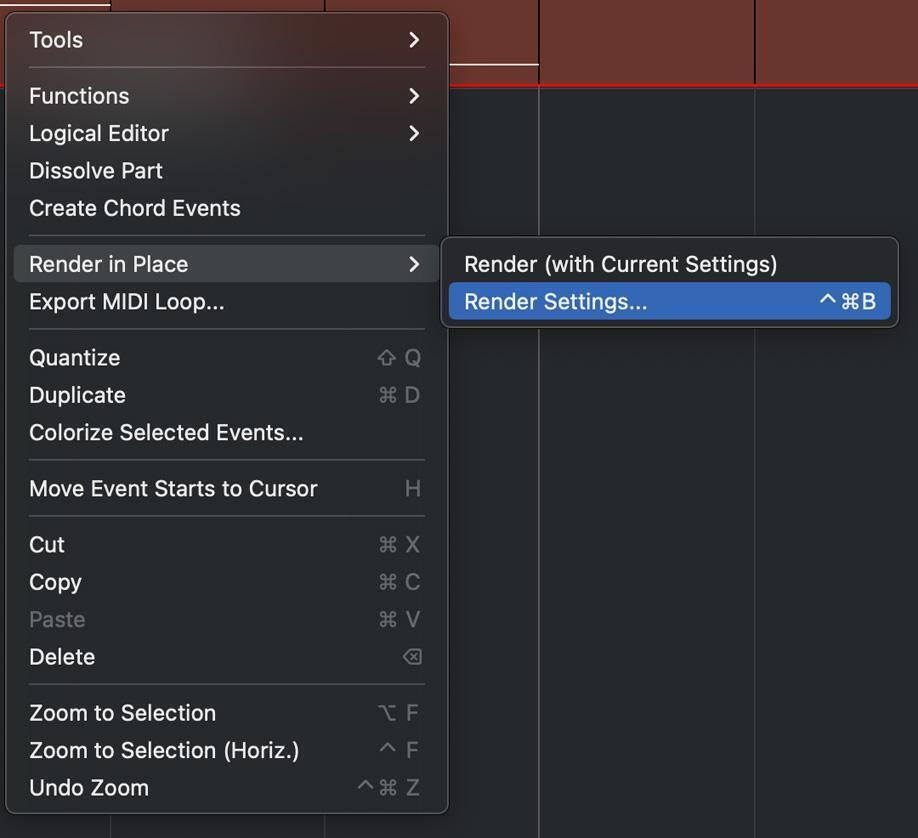The height and width of the screenshot is (838, 918).
Task: Choose Zoom to Selection
Action: [x=227, y=713]
